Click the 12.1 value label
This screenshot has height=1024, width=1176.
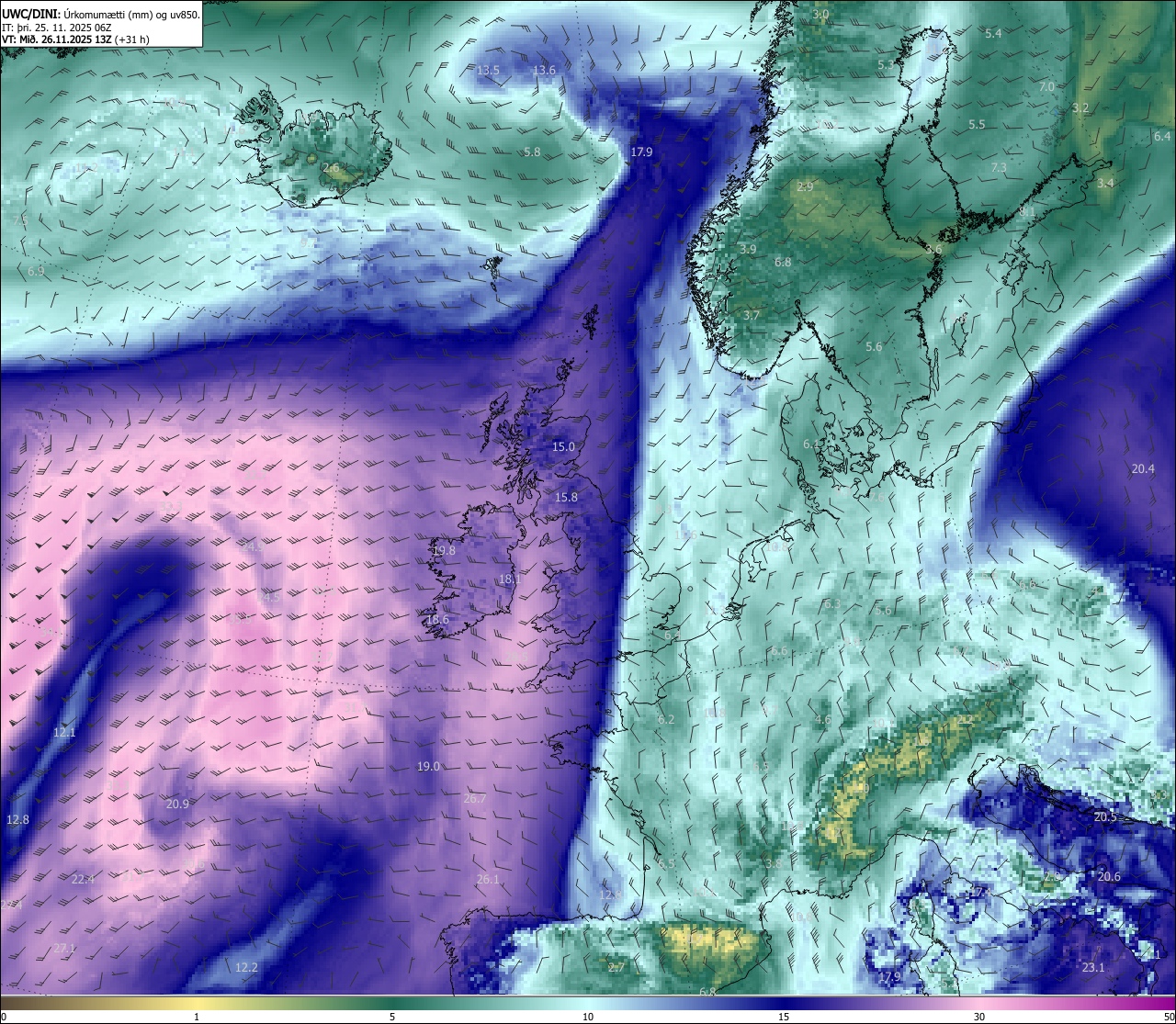click(x=64, y=732)
